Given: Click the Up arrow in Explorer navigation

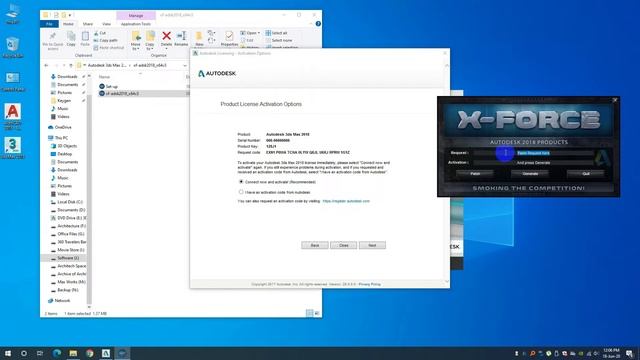Looking at the screenshot, I should [x=71, y=65].
